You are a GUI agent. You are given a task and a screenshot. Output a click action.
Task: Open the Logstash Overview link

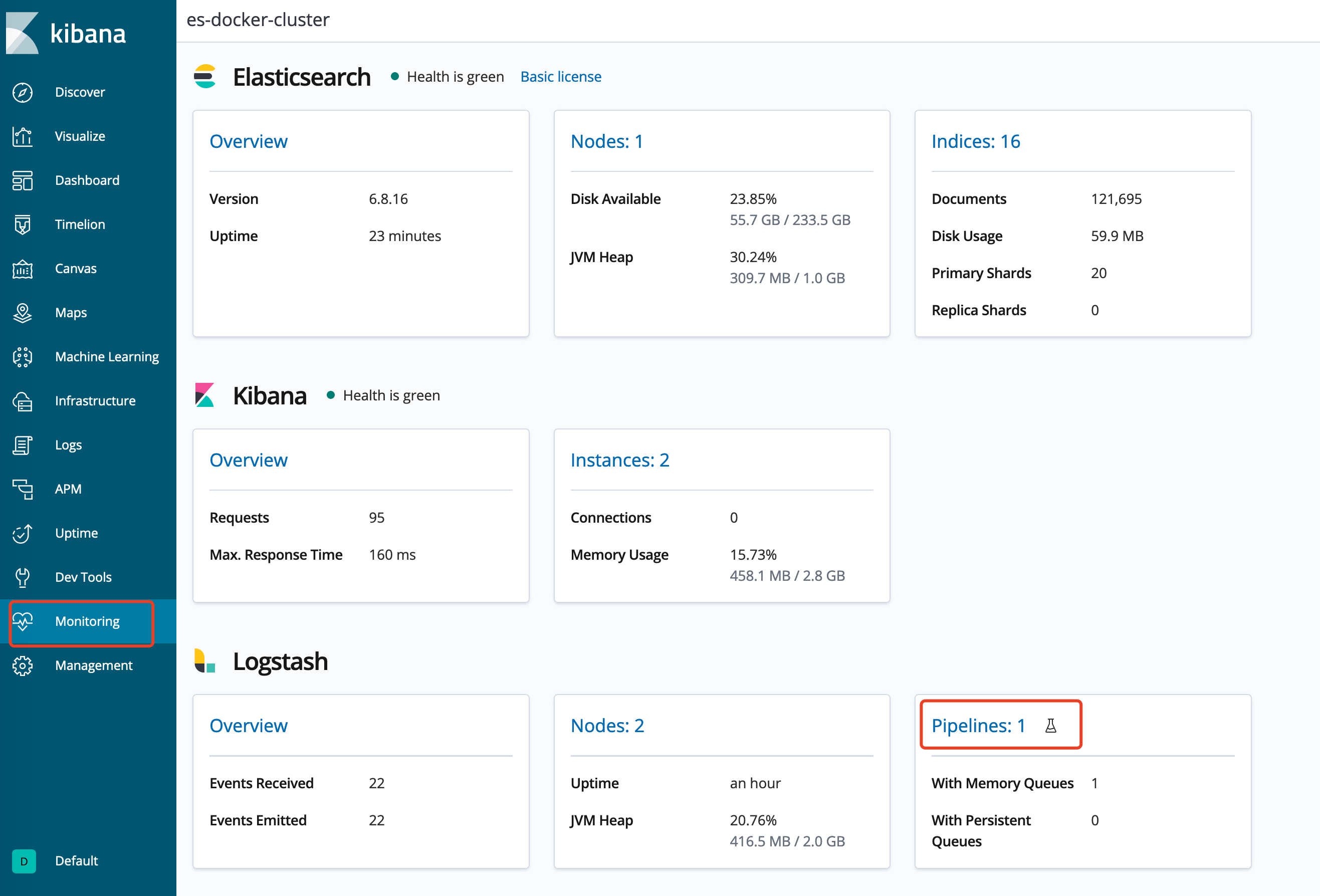coord(248,726)
